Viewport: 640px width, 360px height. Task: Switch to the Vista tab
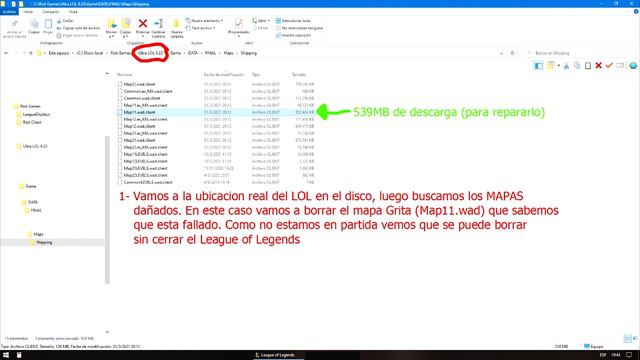(x=73, y=12)
